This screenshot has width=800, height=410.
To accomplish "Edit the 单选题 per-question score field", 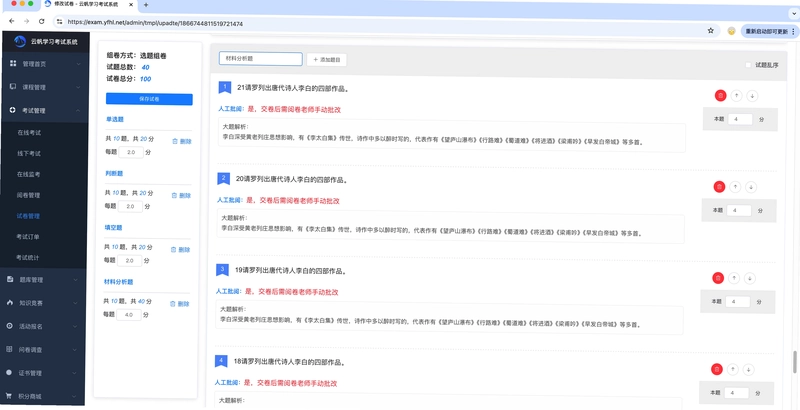I will (131, 152).
